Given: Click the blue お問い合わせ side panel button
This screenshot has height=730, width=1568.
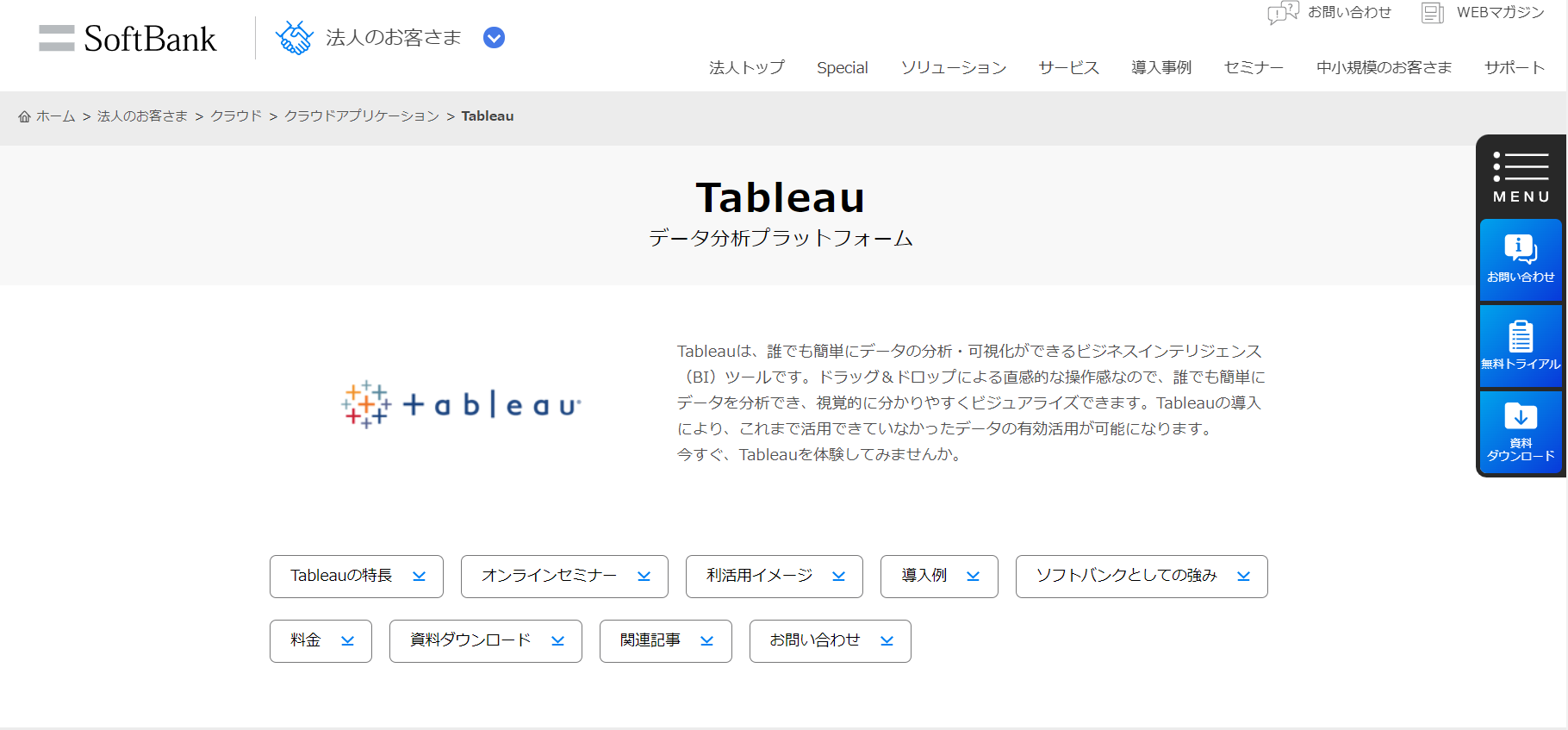Looking at the screenshot, I should pyautogui.click(x=1521, y=259).
